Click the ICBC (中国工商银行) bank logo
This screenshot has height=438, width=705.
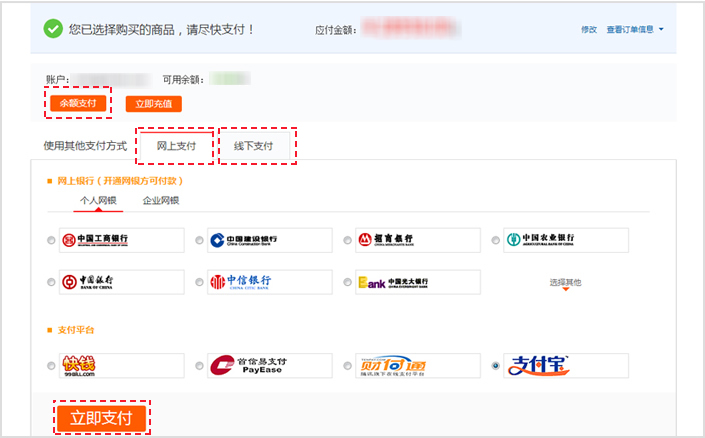(121, 240)
